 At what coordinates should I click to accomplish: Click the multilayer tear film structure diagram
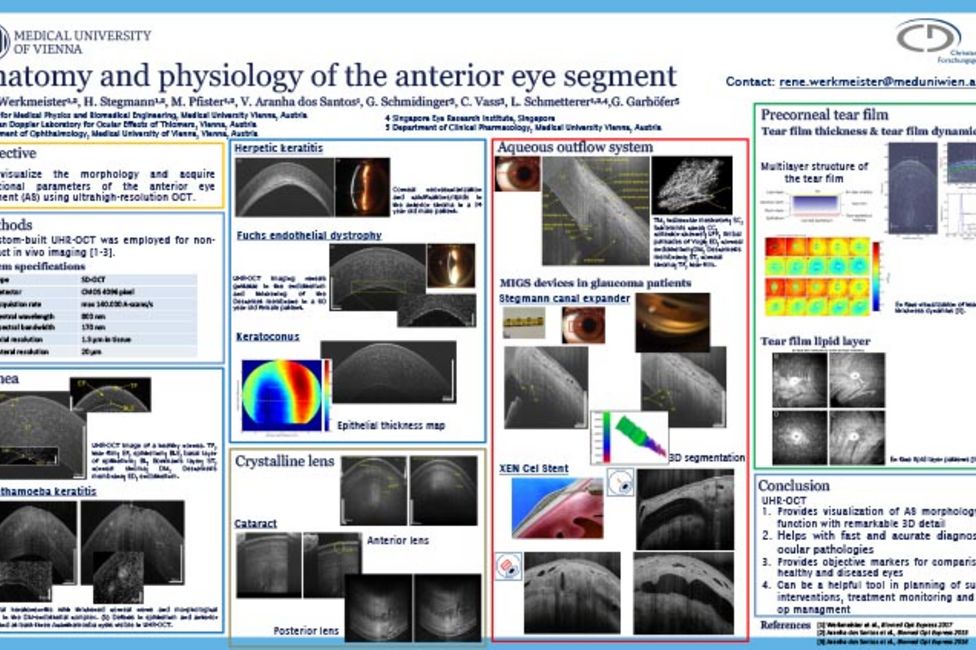[818, 207]
